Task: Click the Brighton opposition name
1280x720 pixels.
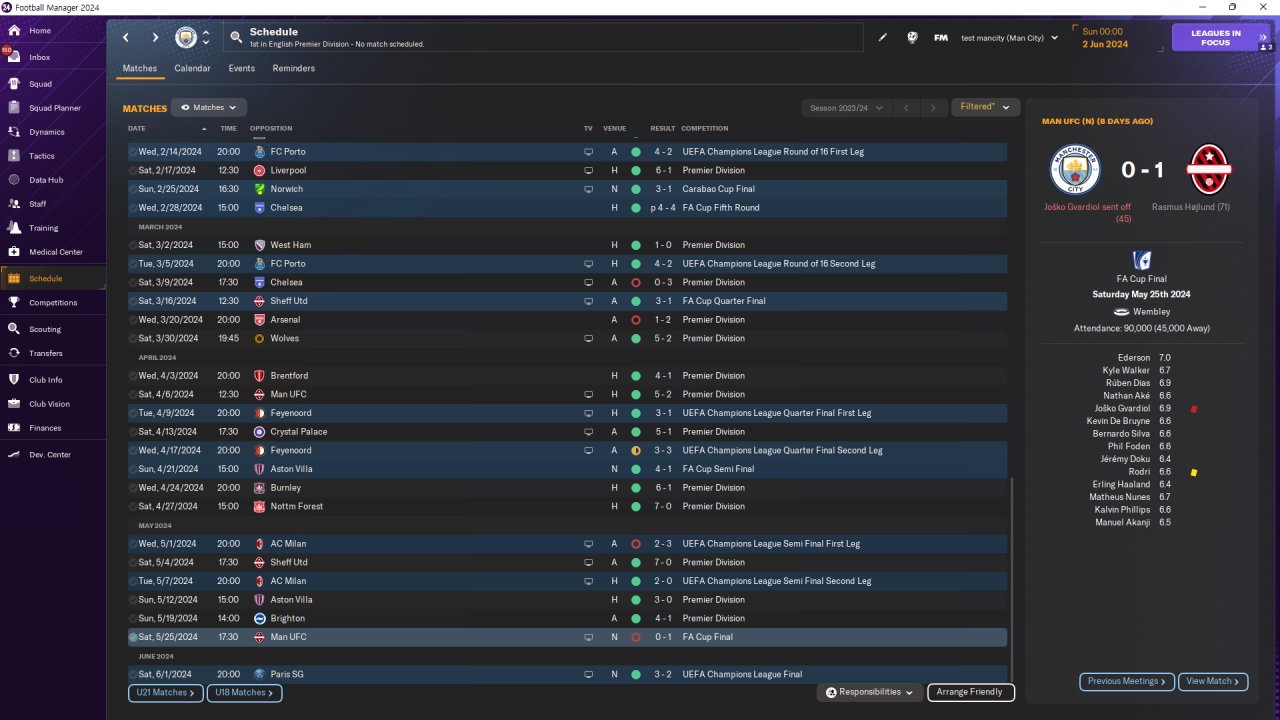Action: click(x=287, y=619)
